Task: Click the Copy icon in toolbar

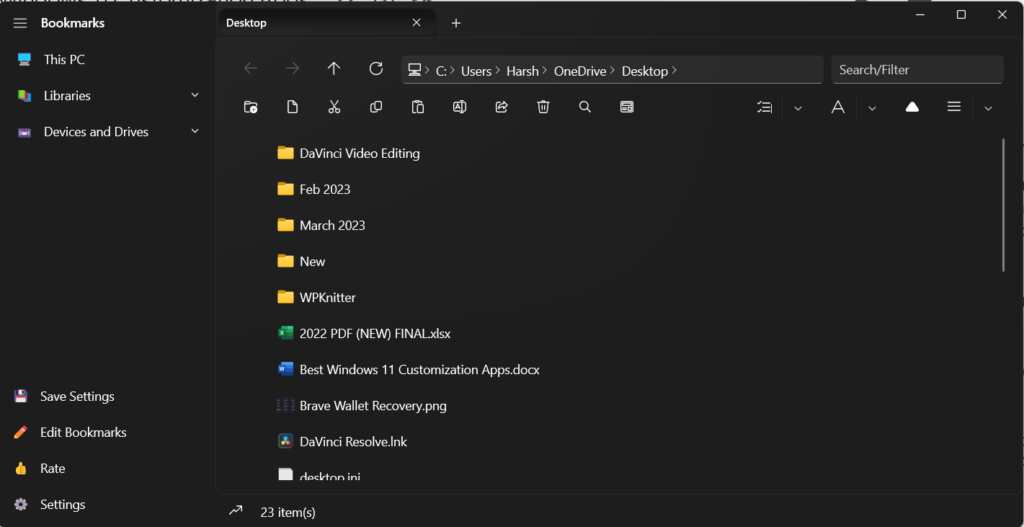Action: point(376,107)
